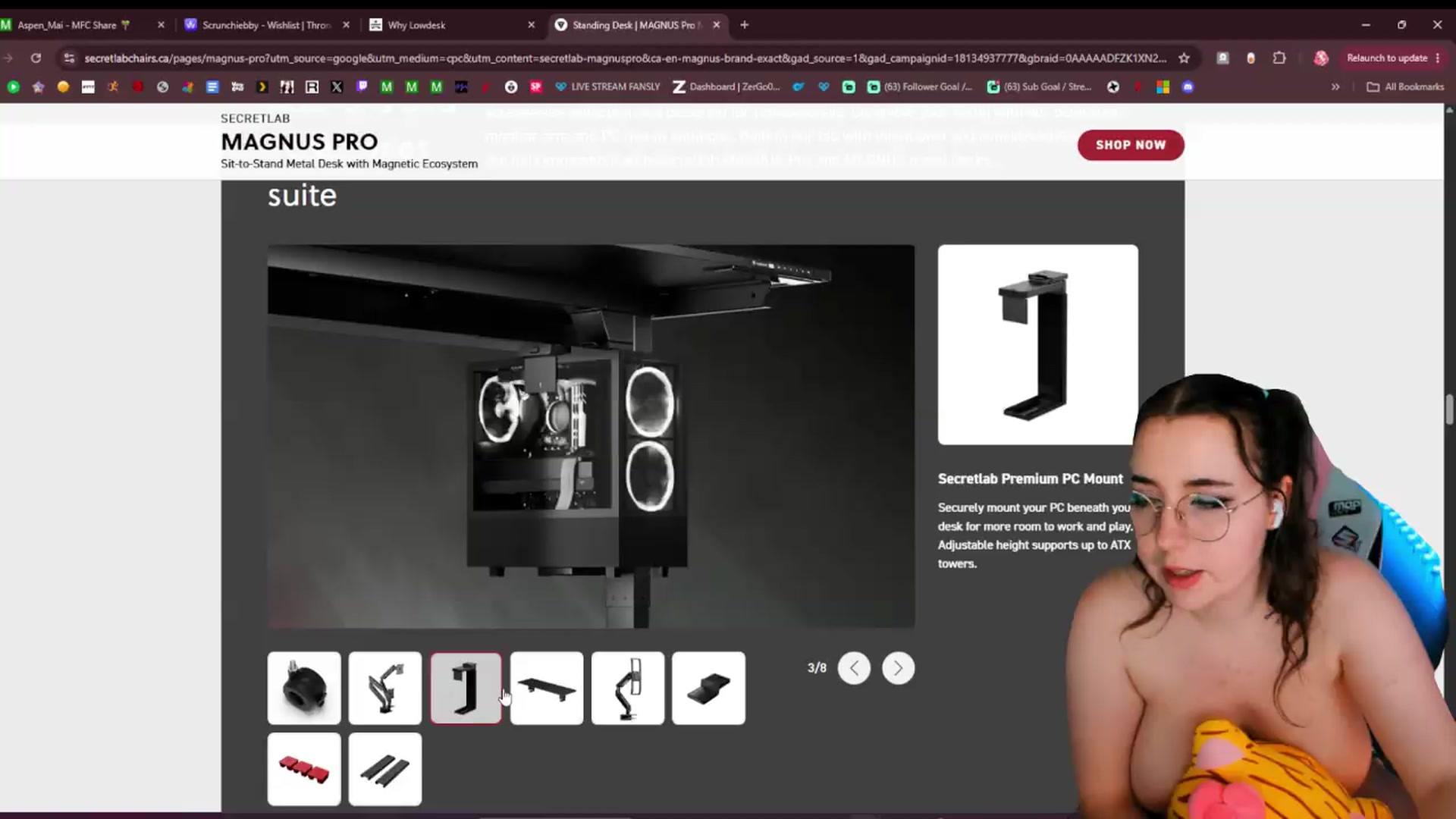Open the Chrome profile avatar
Screen dimensions: 1456x819
1321,58
